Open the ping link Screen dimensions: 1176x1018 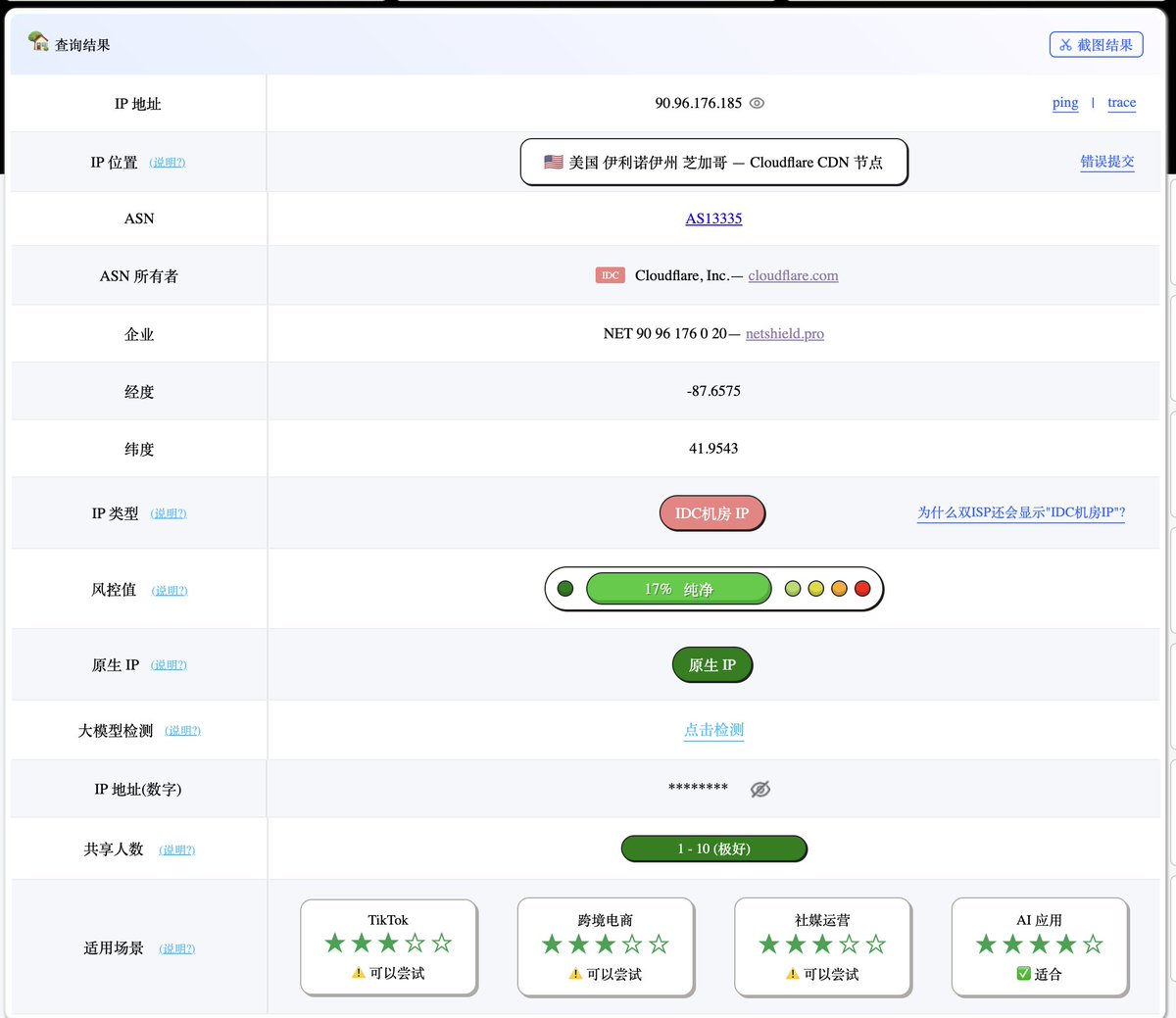click(x=1065, y=103)
